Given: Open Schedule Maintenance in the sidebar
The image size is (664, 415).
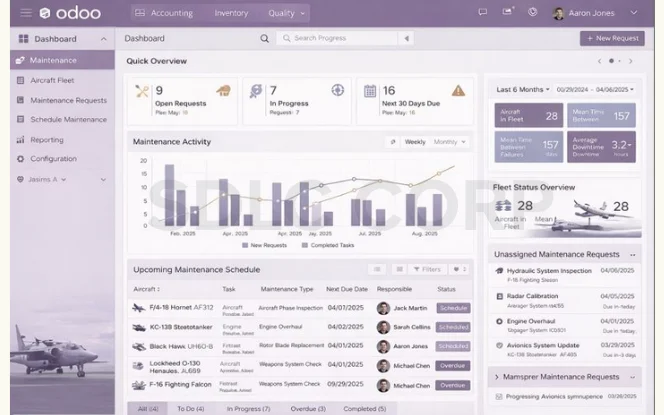Looking at the screenshot, I should pyautogui.click(x=62, y=120).
